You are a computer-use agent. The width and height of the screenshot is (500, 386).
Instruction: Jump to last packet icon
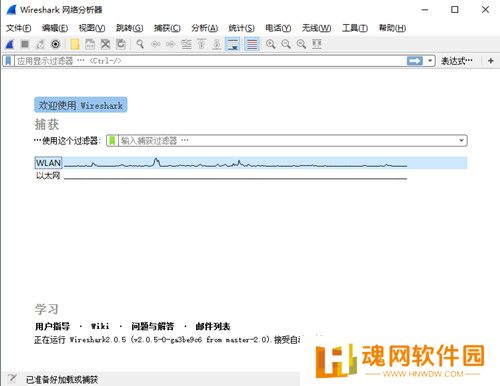[x=217, y=44]
